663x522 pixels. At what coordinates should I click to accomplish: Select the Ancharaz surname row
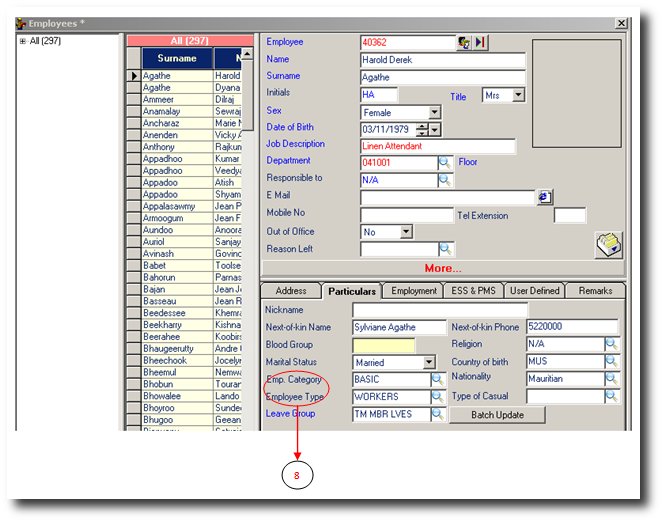(x=177, y=123)
